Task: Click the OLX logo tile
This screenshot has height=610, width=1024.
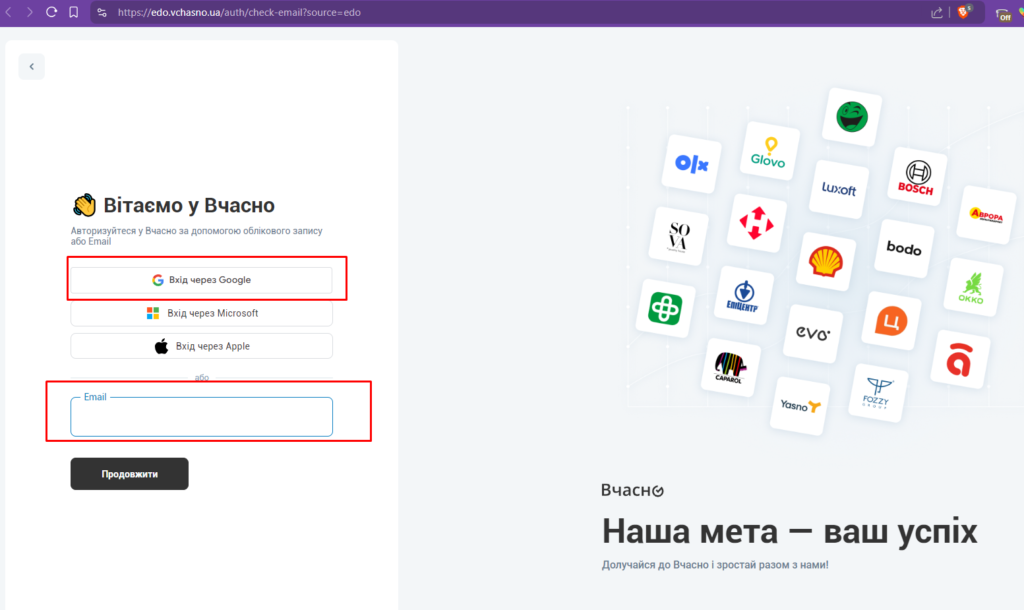Action: [692, 163]
